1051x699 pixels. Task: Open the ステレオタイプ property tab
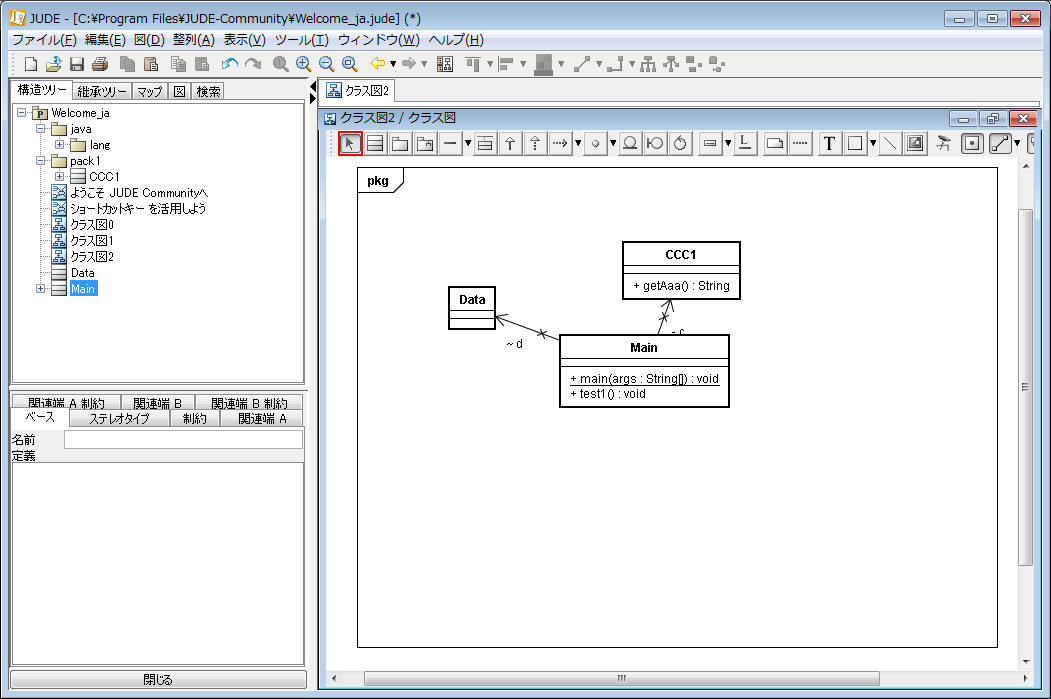pyautogui.click(x=119, y=419)
